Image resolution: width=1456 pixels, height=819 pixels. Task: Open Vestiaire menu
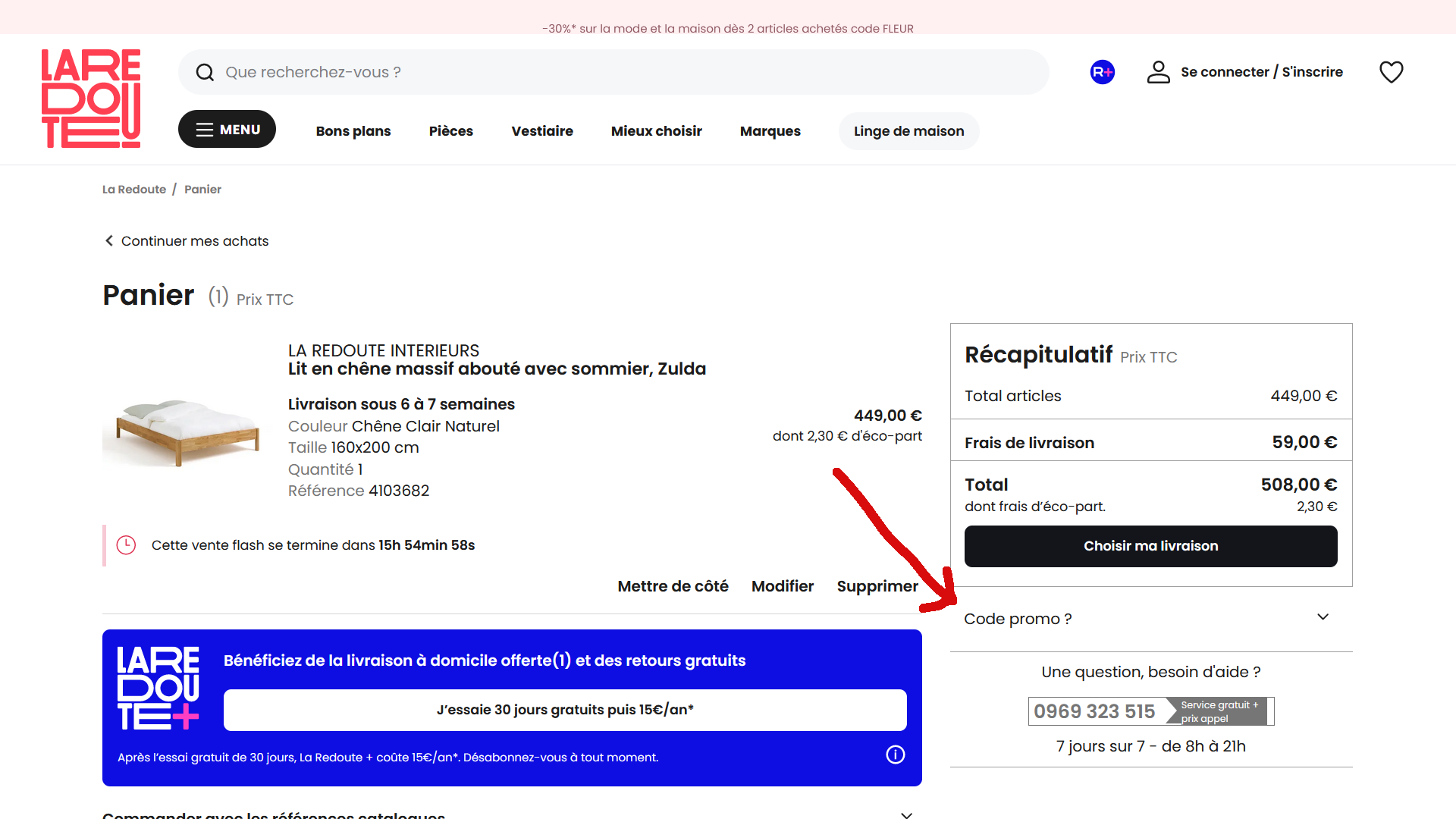tap(542, 131)
